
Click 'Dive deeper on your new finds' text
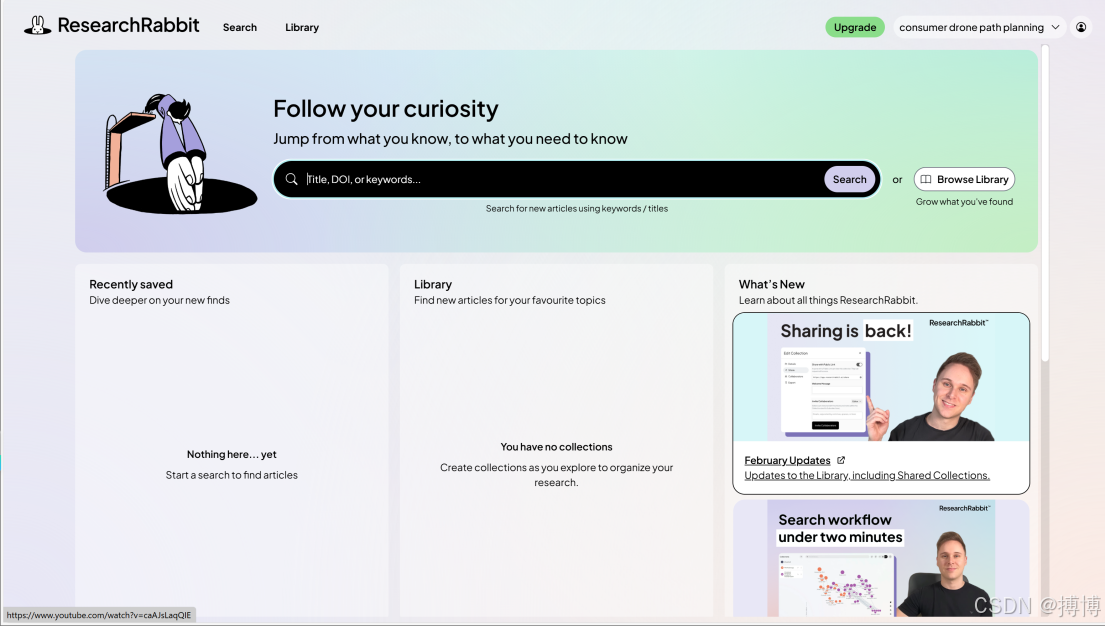[159, 300]
